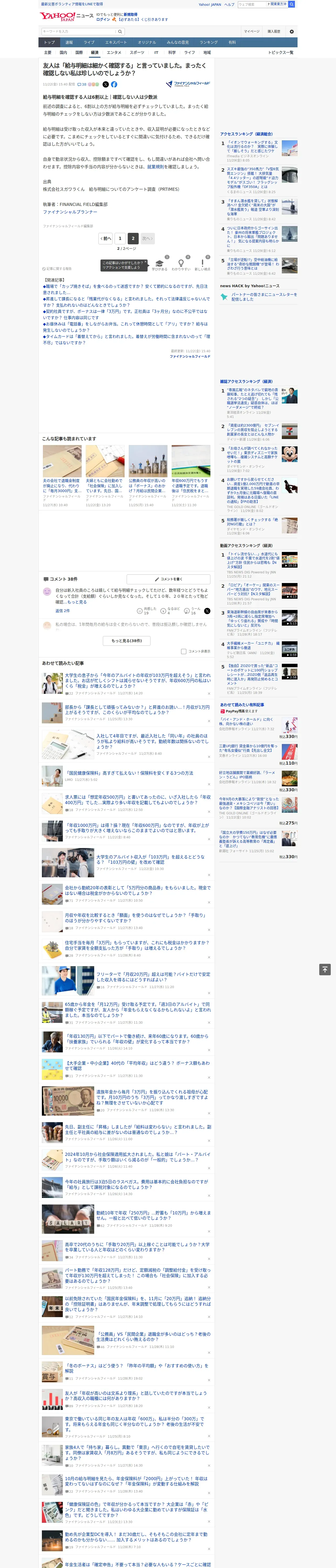Open the 国民健康保険料 高すぎて払えない article
The image size is (336, 1568).
tap(129, 773)
